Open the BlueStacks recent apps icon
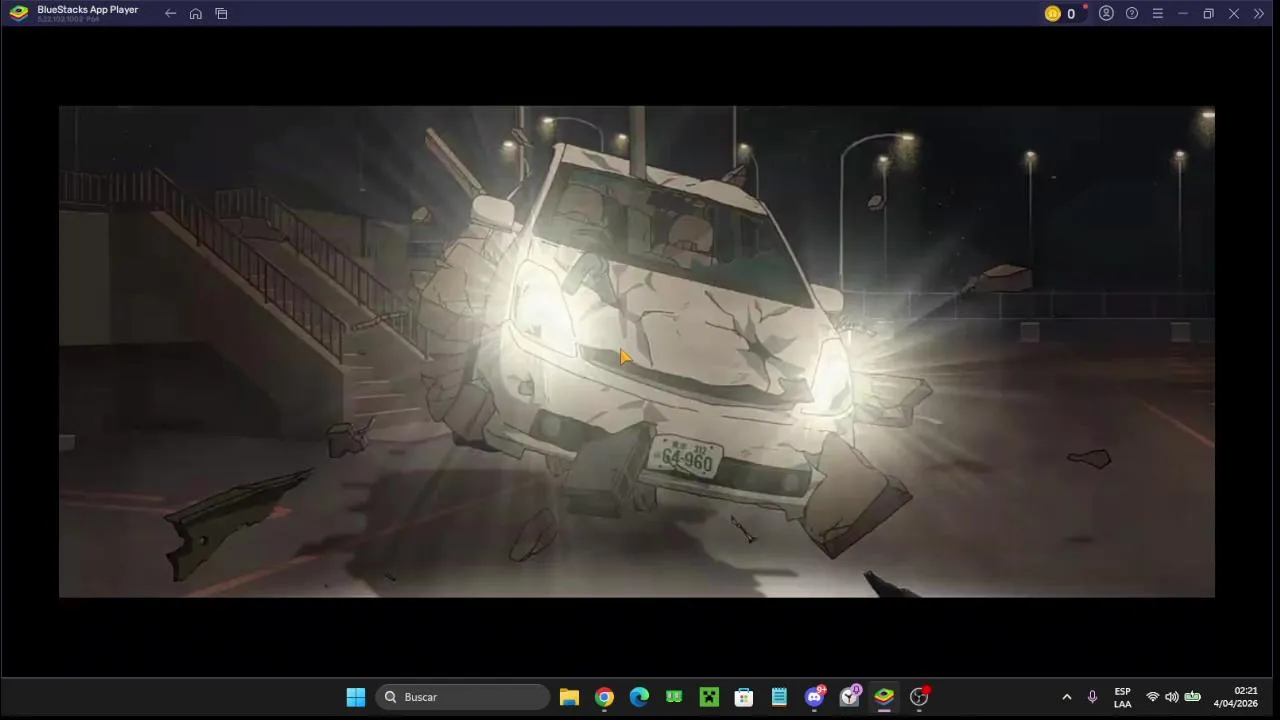This screenshot has height=720, width=1280. click(222, 14)
